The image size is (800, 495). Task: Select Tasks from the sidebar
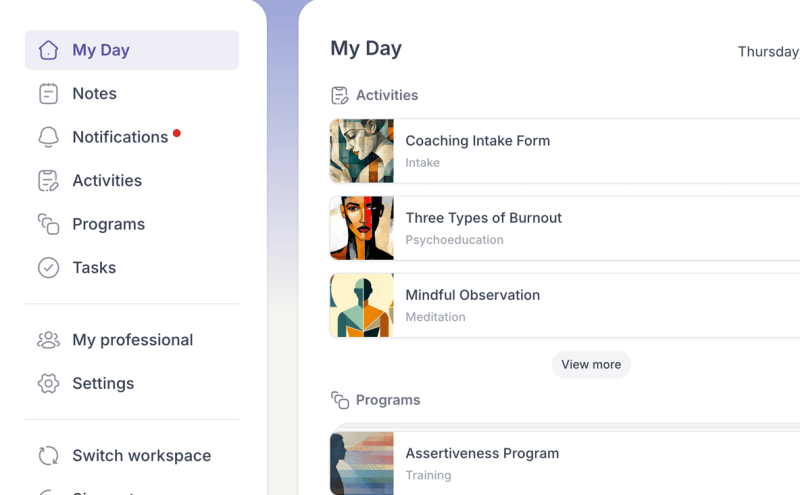tap(94, 268)
